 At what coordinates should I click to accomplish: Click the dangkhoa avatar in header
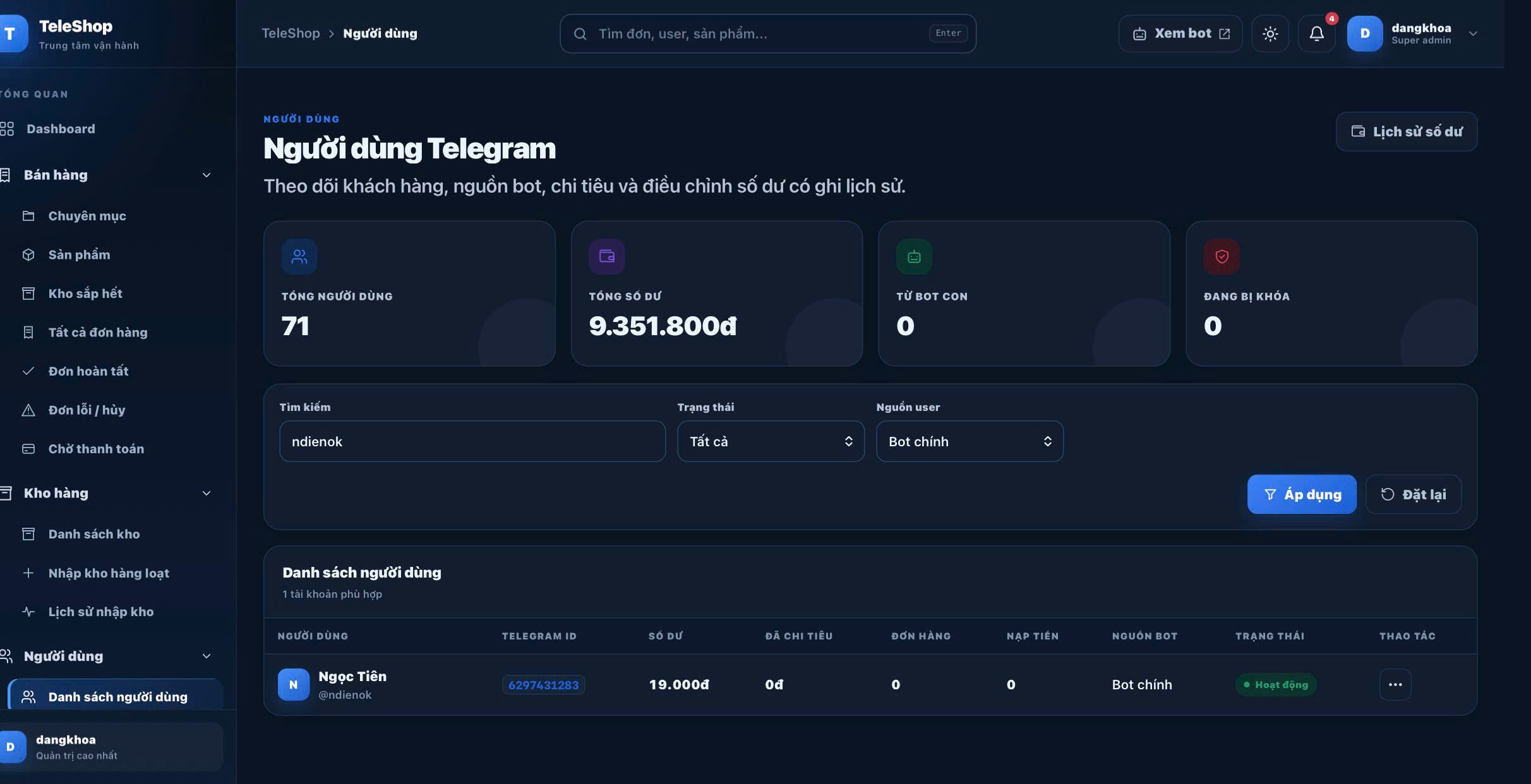click(1365, 33)
